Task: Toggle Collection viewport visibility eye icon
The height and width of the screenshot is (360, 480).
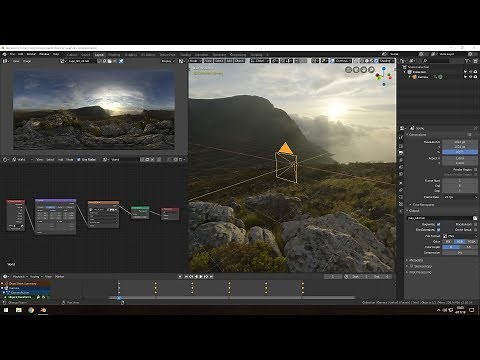Action: tap(470, 72)
